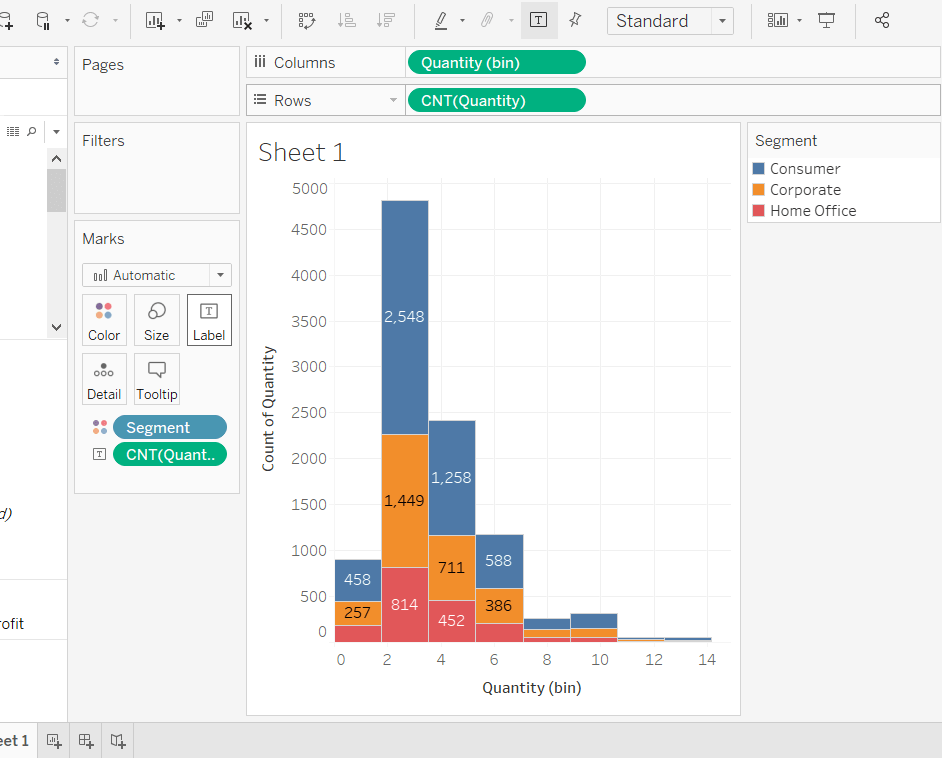Click the label icon beside CNT(Quant.. pill
Image resolution: width=942 pixels, height=758 pixels.
(100, 454)
